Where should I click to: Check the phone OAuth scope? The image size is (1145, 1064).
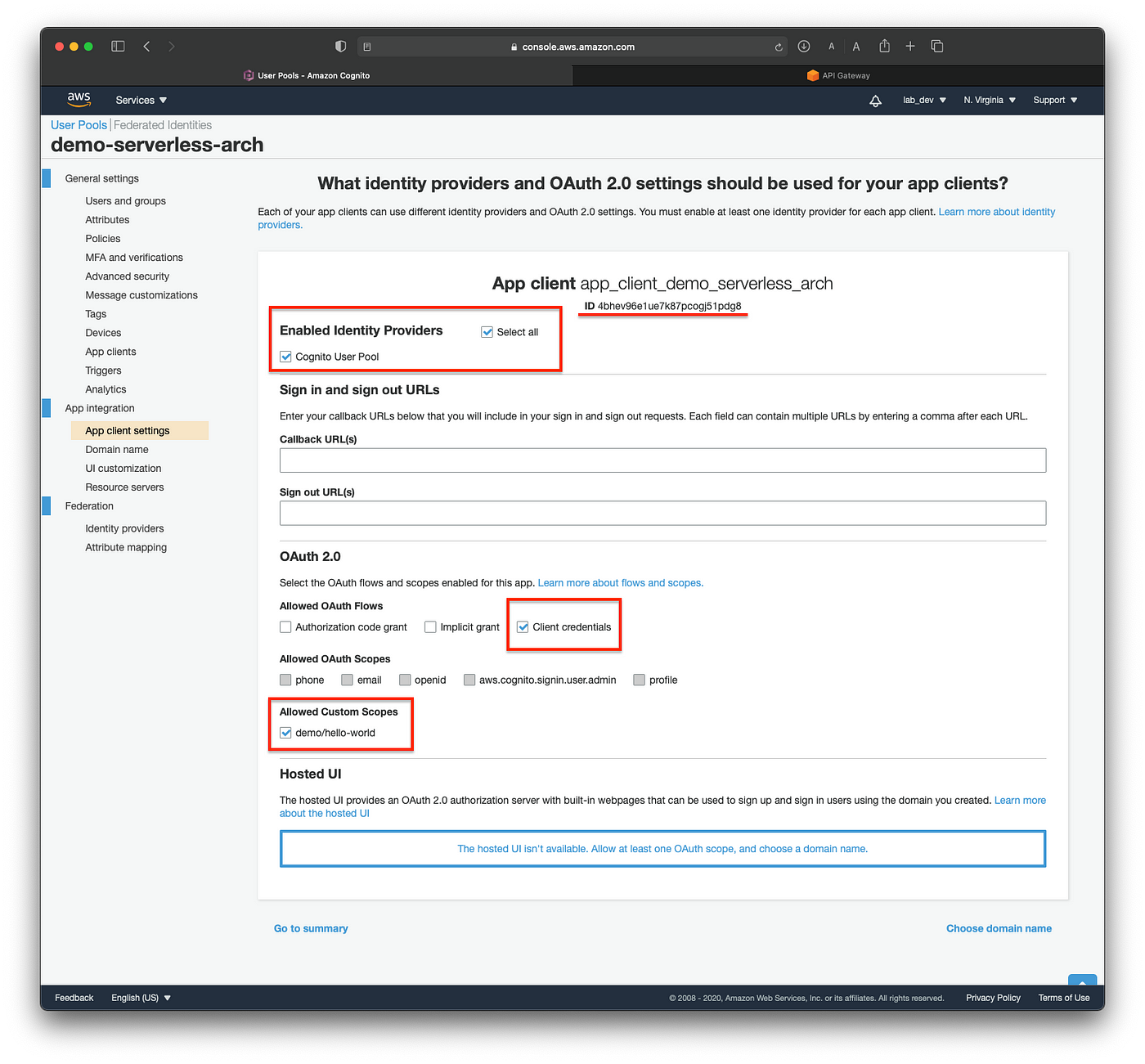pos(285,680)
